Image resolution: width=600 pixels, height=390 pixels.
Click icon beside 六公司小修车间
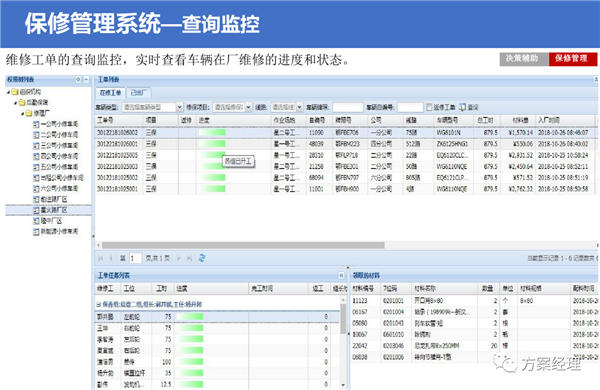point(36,189)
